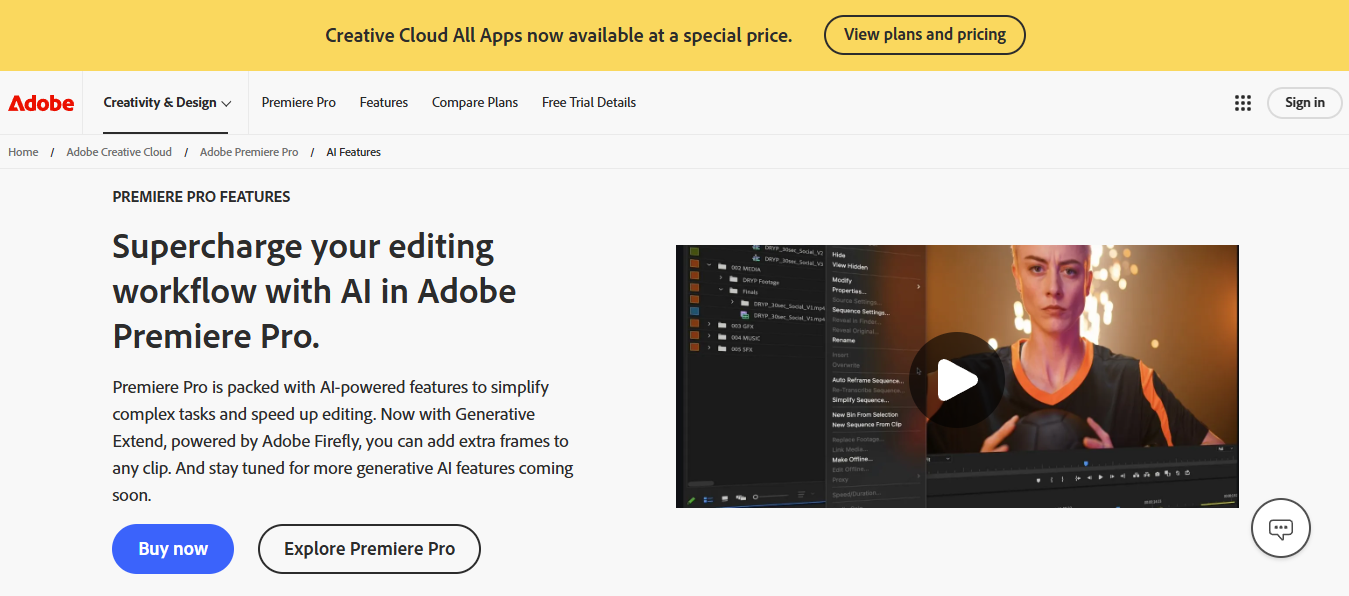The image size is (1349, 596).
Task: Click the Adobe logo
Action: coord(40,102)
